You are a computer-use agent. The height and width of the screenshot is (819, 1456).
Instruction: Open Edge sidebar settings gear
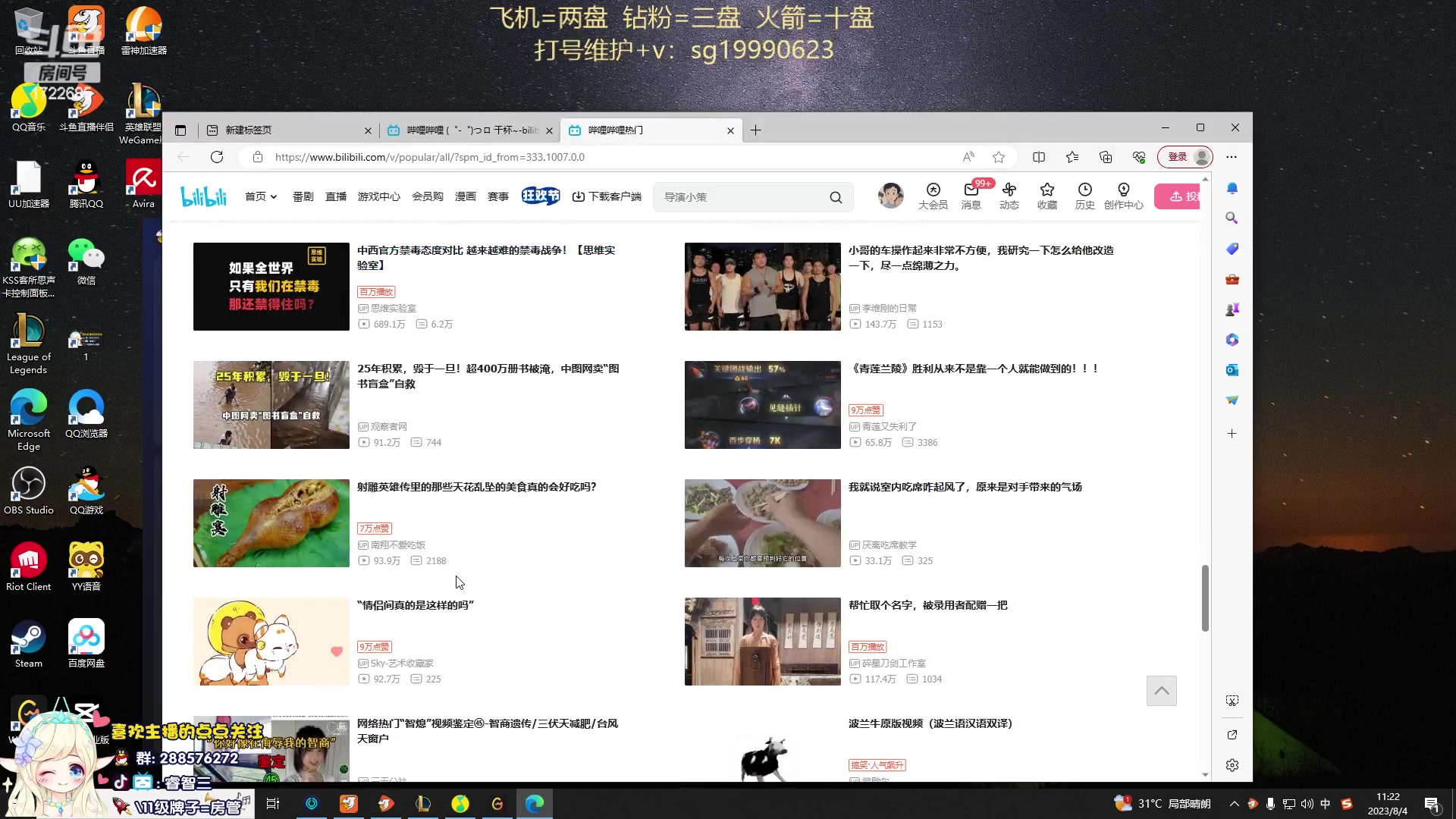pyautogui.click(x=1232, y=765)
